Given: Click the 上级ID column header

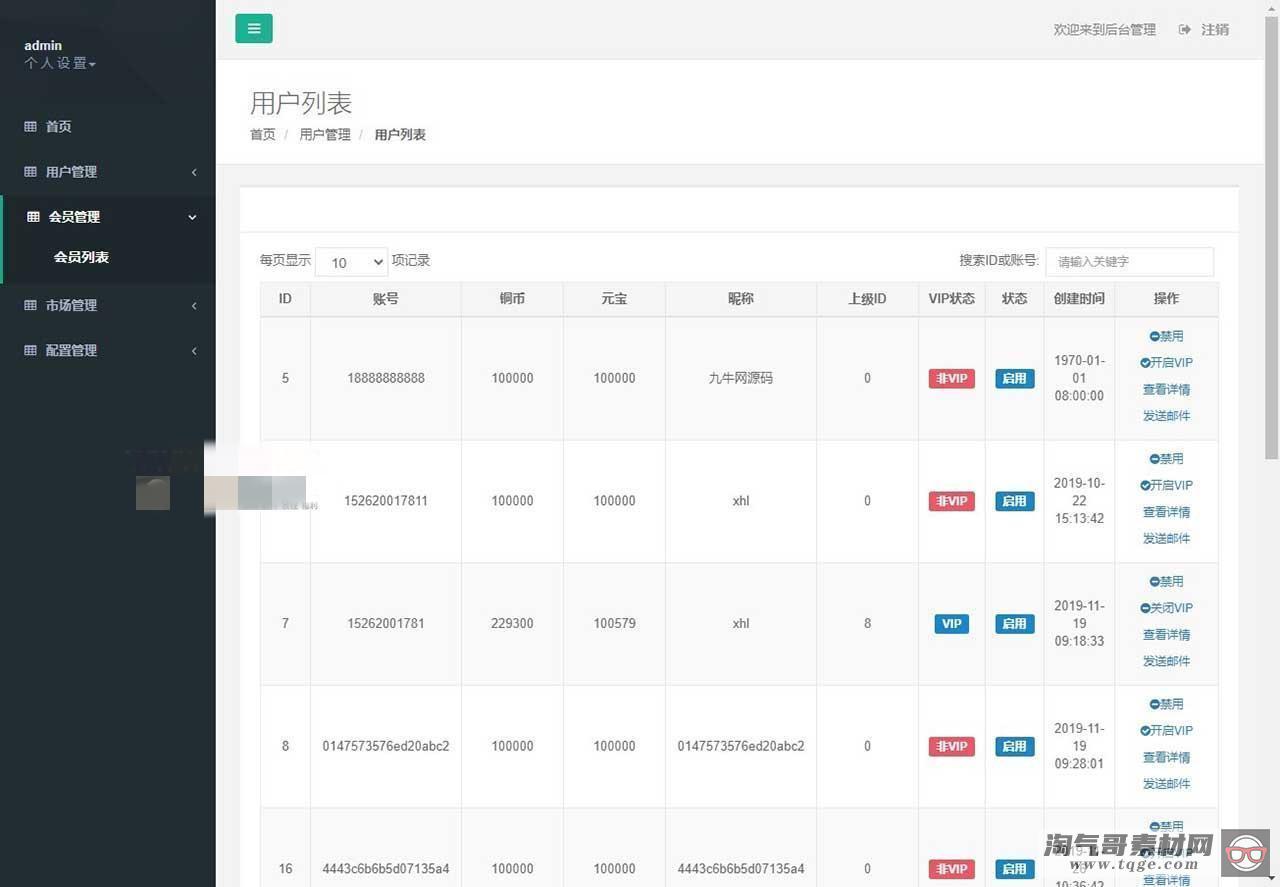Looking at the screenshot, I should (x=867, y=299).
